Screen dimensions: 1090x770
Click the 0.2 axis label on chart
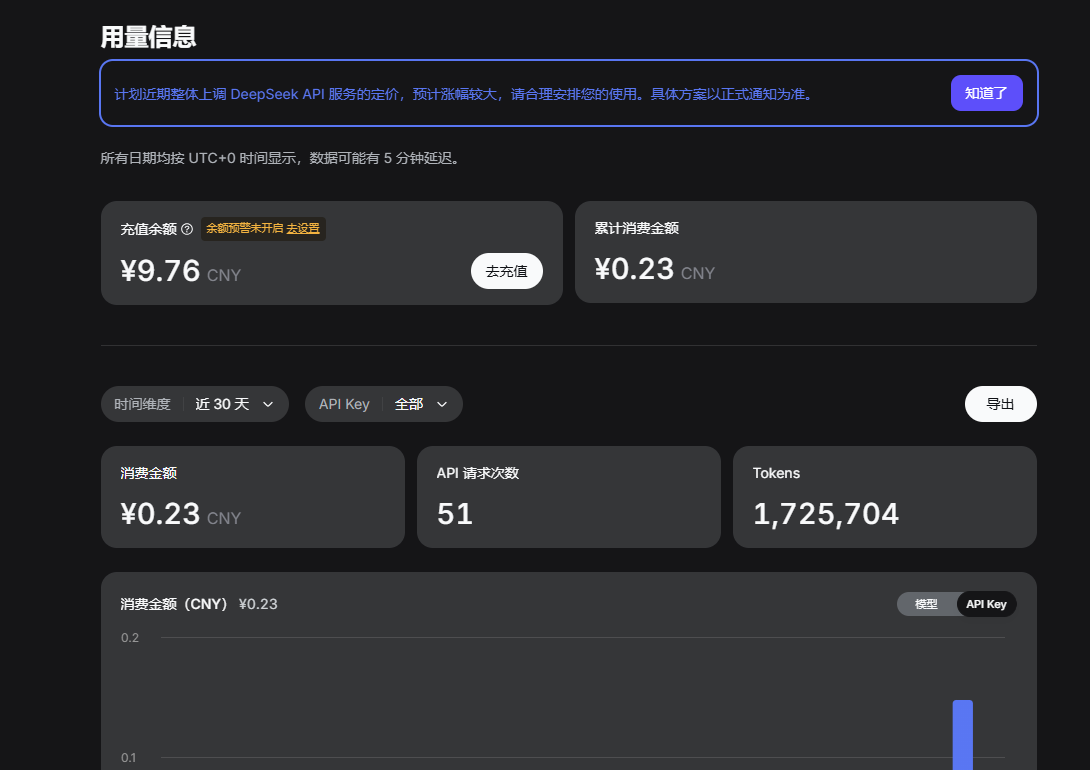130,638
